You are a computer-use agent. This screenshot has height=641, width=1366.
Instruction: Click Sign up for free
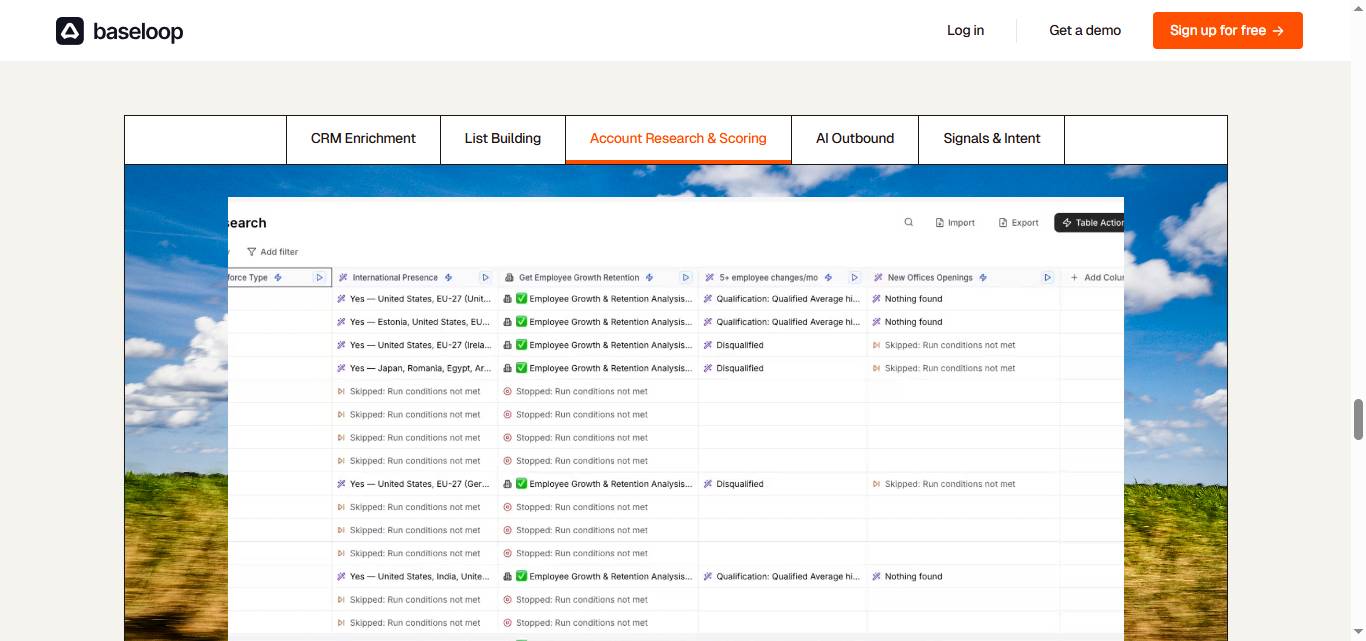[1227, 30]
